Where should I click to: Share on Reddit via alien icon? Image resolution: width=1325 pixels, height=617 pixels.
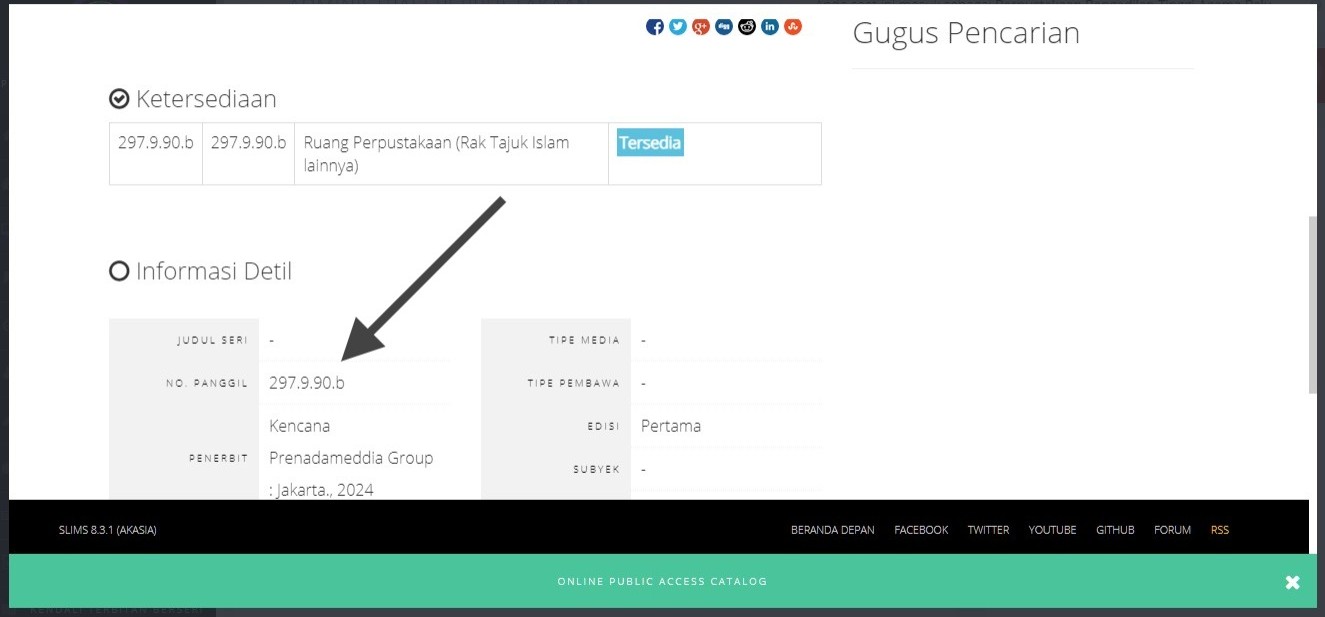point(747,27)
